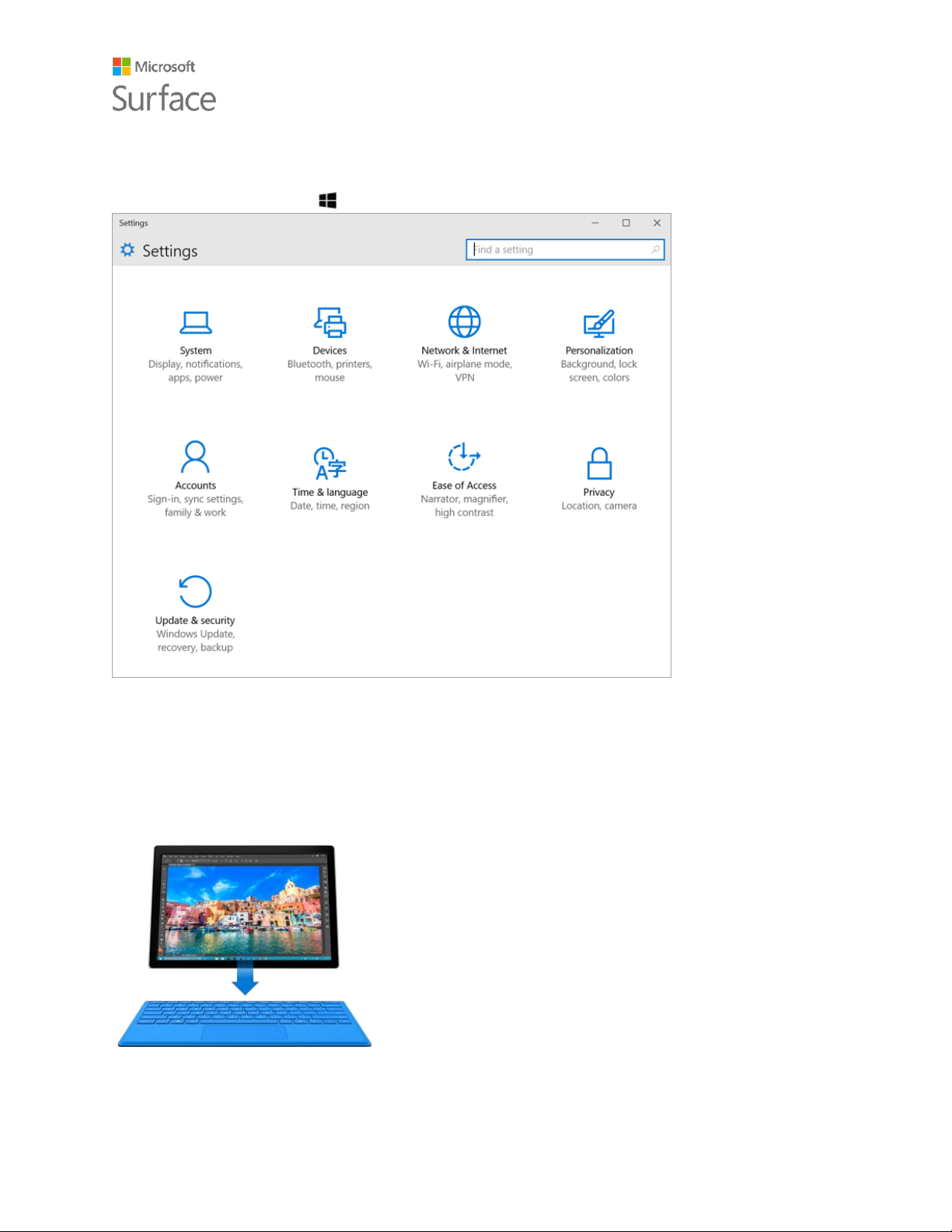Viewport: 952px width, 1232px height.
Task: Open the System settings laptop icon
Action: point(196,322)
